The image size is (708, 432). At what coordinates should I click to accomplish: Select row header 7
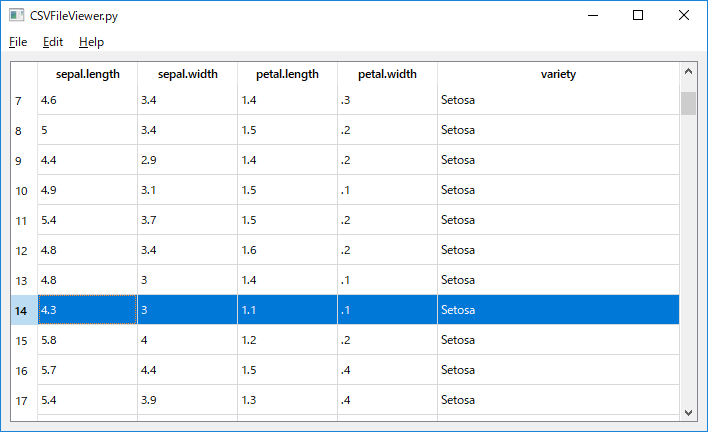click(24, 100)
